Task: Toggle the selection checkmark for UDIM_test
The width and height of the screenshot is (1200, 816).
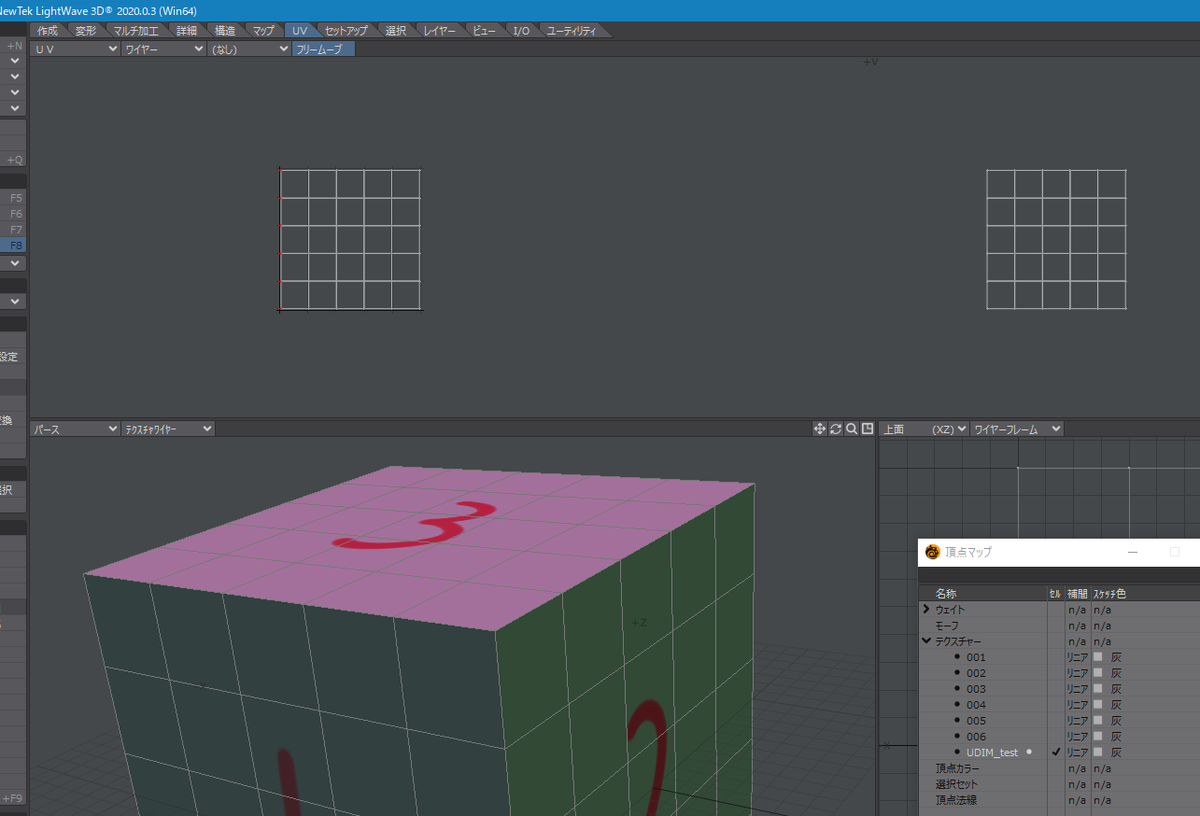Action: tap(1055, 752)
